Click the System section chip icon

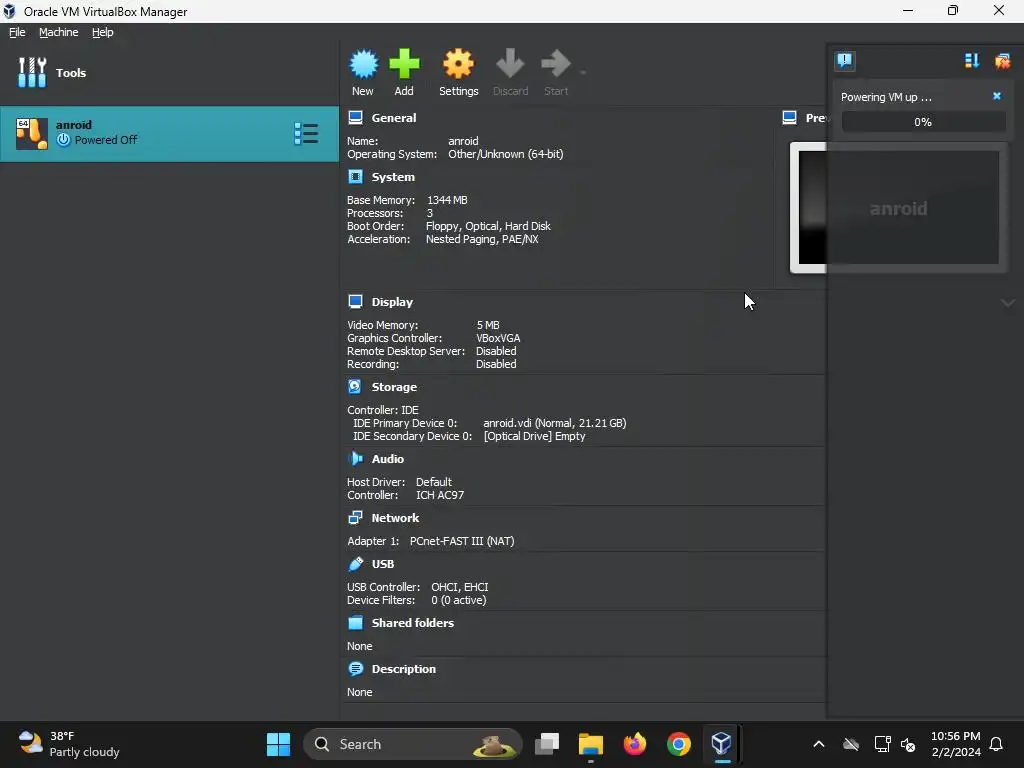pos(355,177)
